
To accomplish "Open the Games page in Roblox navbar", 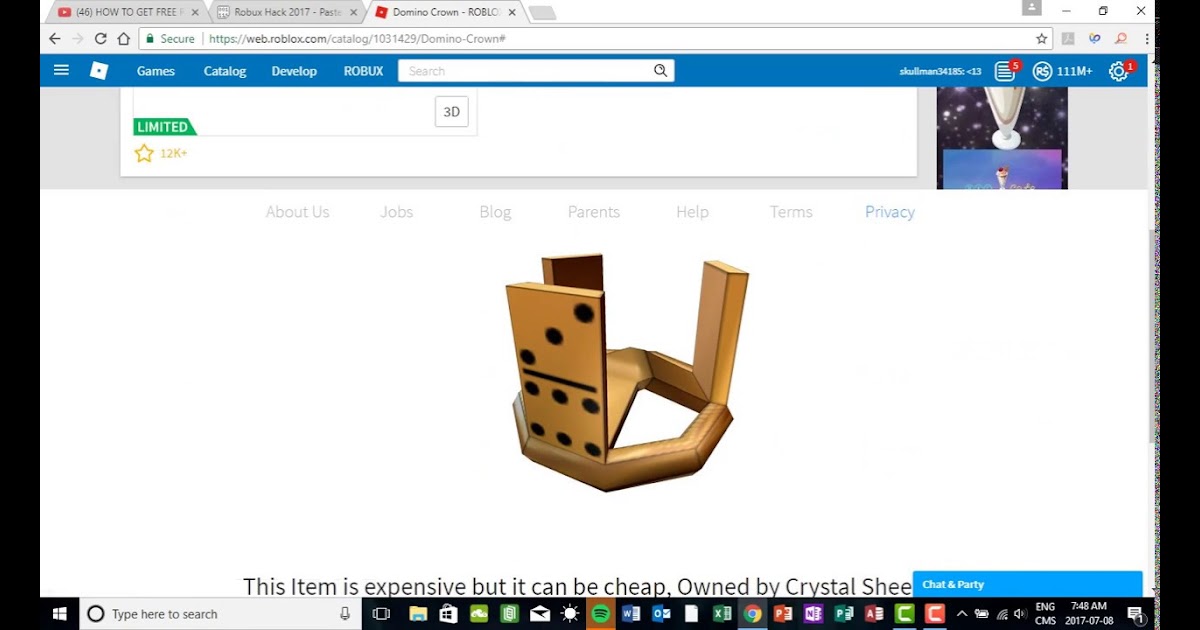I will (x=156, y=71).
